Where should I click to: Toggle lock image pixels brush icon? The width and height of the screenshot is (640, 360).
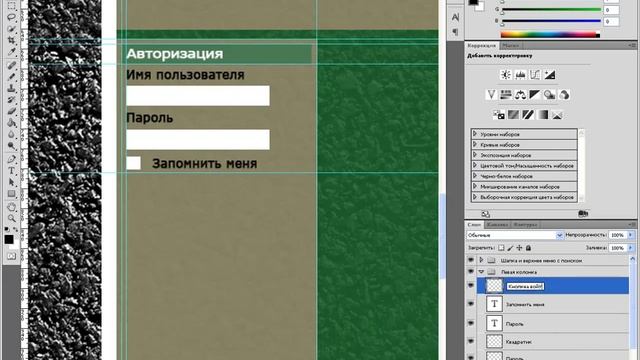tap(510, 248)
